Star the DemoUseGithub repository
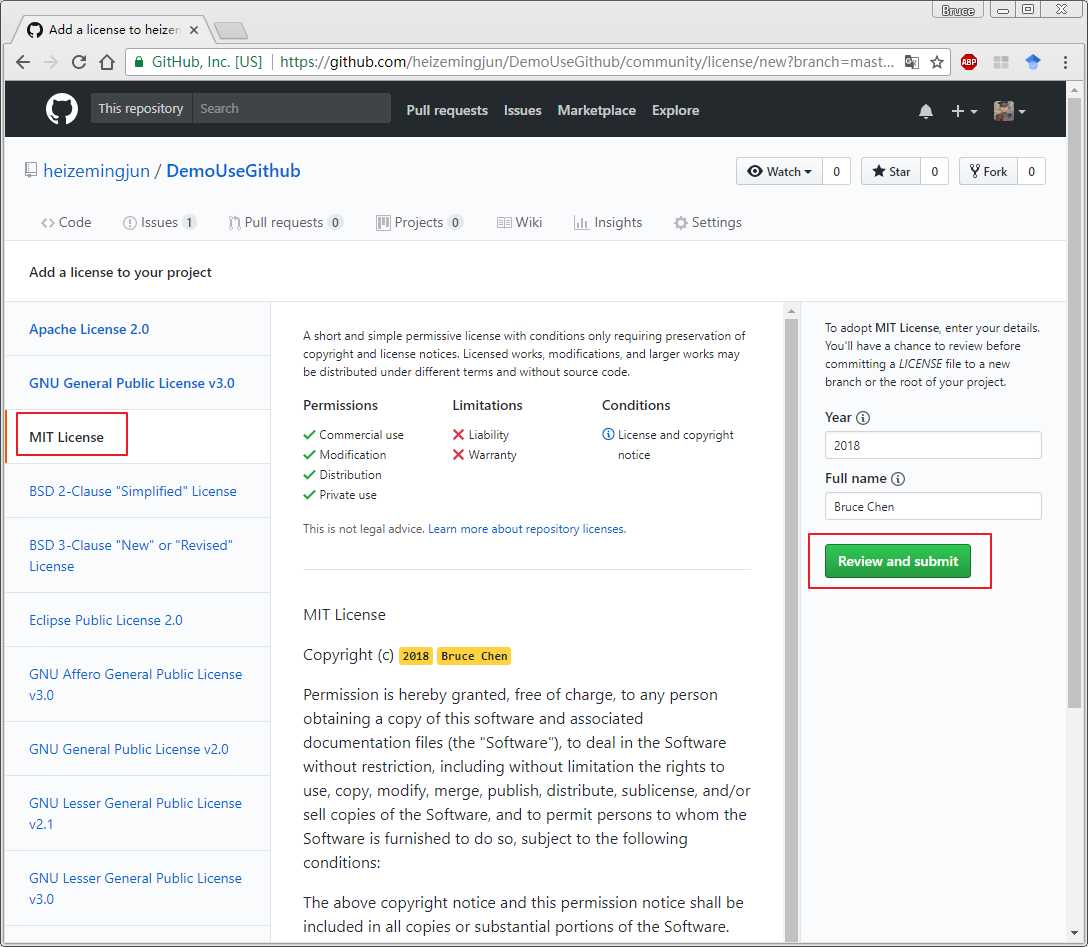Image resolution: width=1088 pixels, height=947 pixels. pyautogui.click(x=891, y=171)
